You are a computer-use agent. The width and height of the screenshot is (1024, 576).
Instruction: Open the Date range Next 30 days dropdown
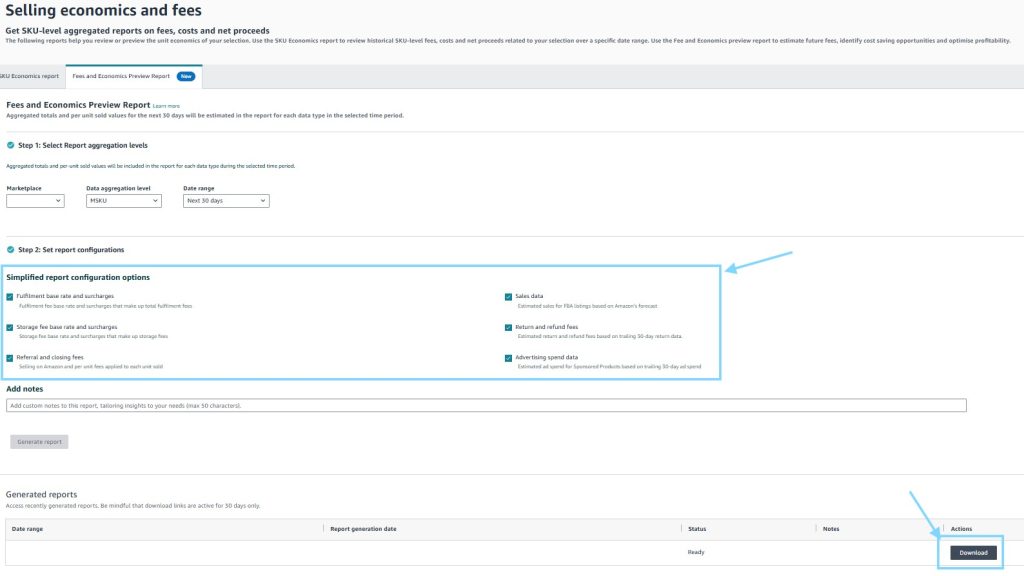coord(226,201)
